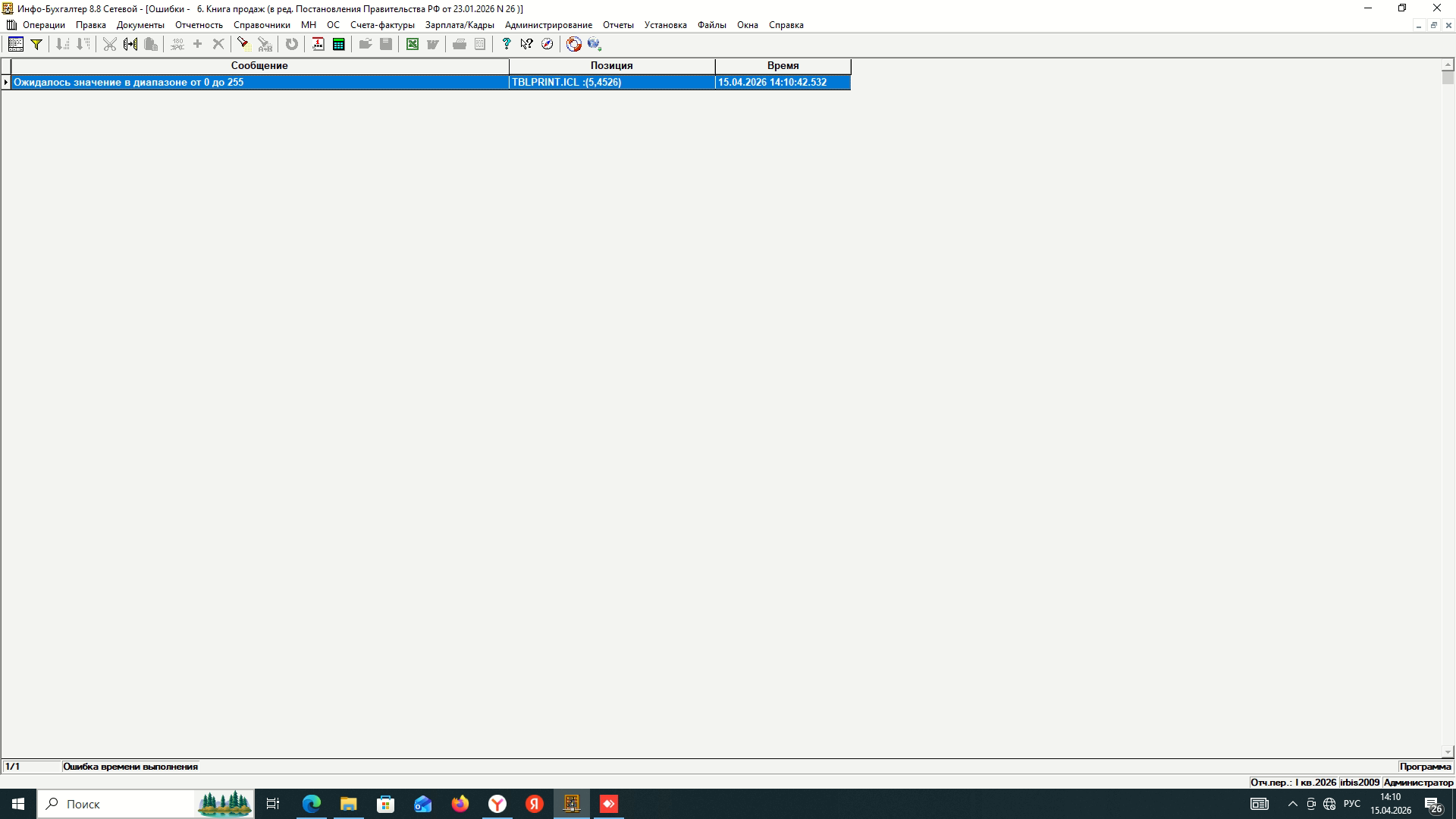Click the scissors cut icon
The width and height of the screenshot is (1456, 819).
(x=110, y=44)
